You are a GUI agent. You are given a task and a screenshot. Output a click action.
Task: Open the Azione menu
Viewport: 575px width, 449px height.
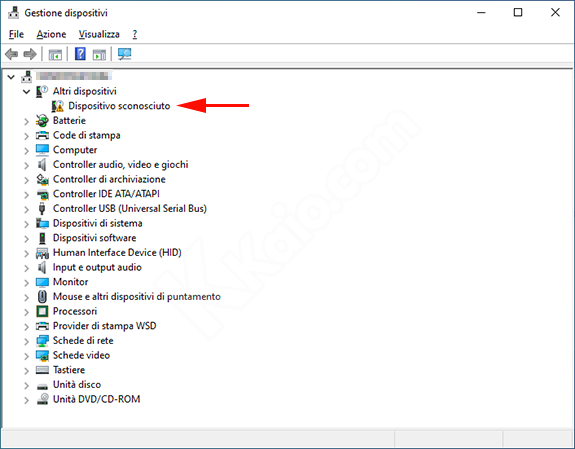click(51, 34)
